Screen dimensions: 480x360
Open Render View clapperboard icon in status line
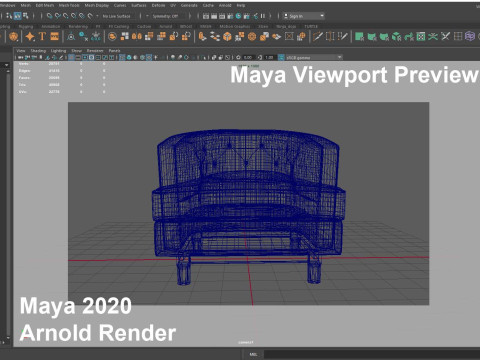pyautogui.click(x=206, y=16)
